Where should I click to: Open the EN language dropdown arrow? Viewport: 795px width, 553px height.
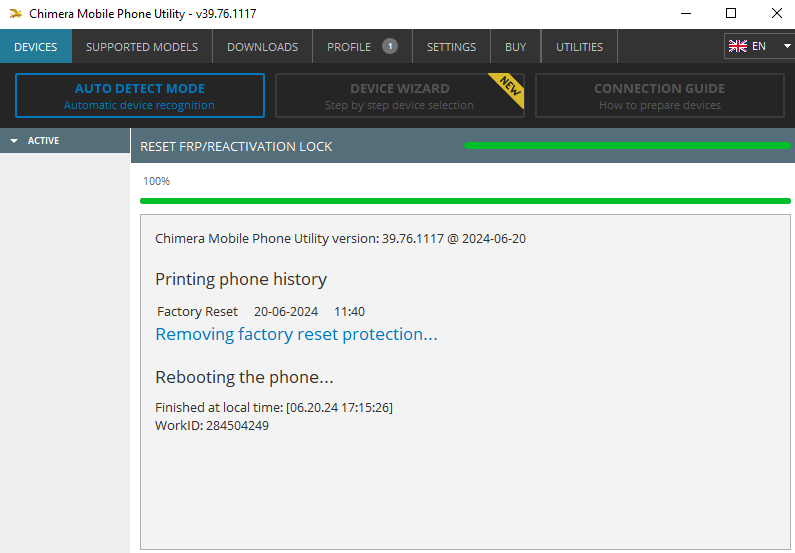[x=787, y=46]
